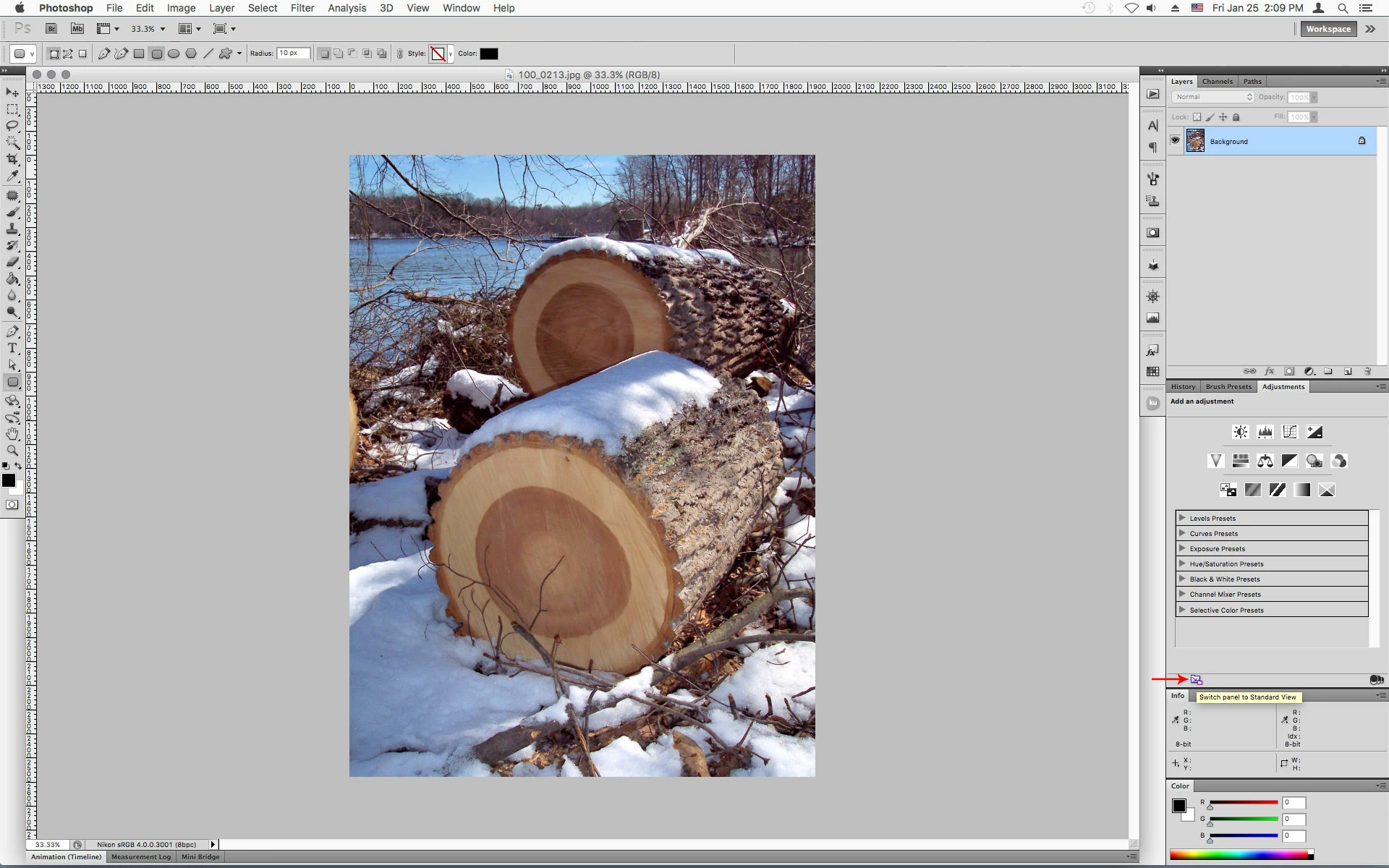The width and height of the screenshot is (1389, 868).
Task: Open the Mini Bridge panel tab
Action: click(200, 857)
